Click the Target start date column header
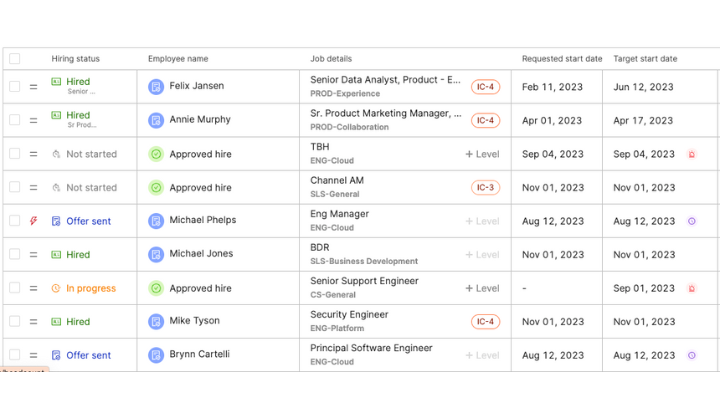The height and width of the screenshot is (405, 720). (645, 59)
